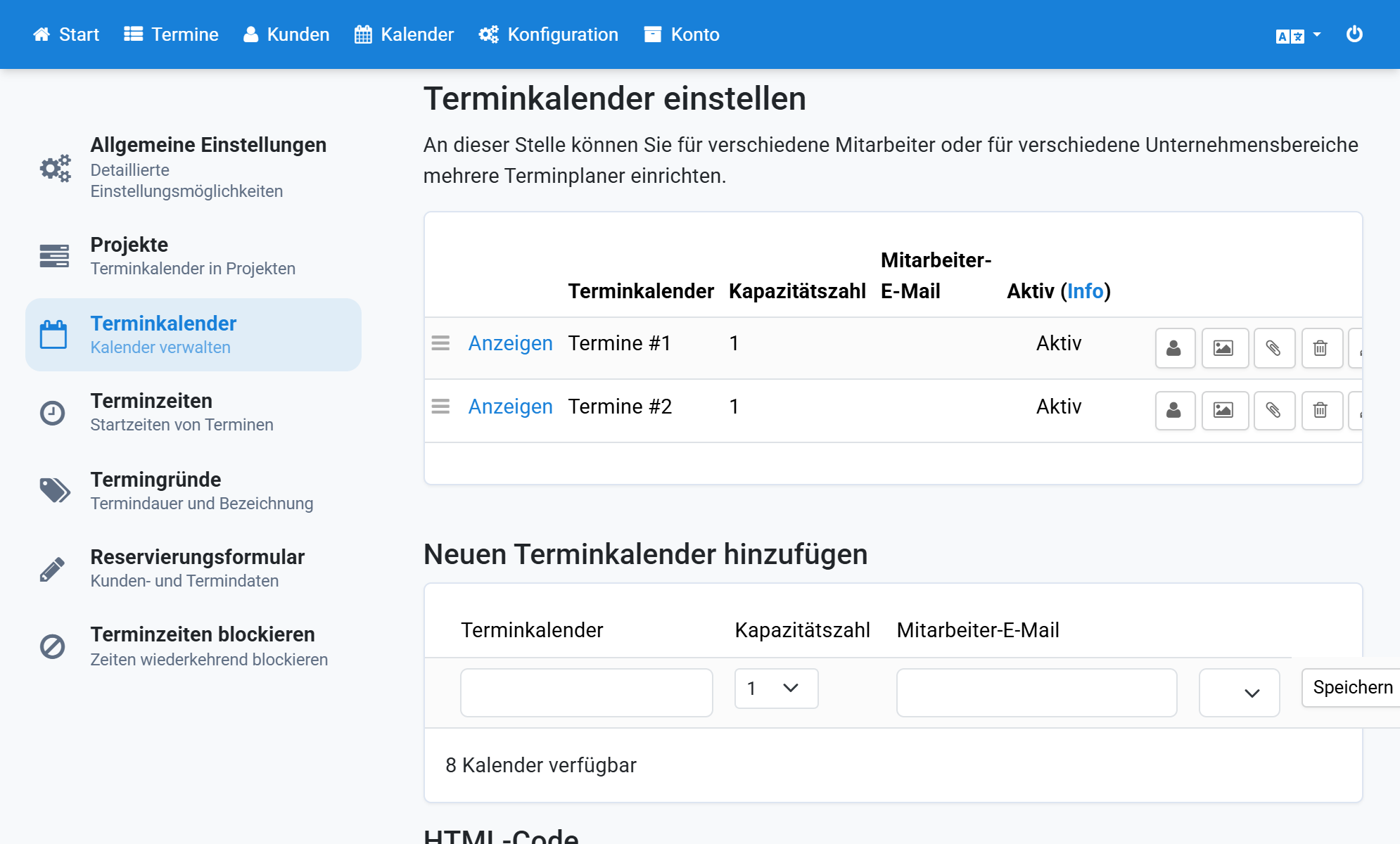
Task: Open Reservierungsformular in the sidebar
Action: [x=193, y=568]
